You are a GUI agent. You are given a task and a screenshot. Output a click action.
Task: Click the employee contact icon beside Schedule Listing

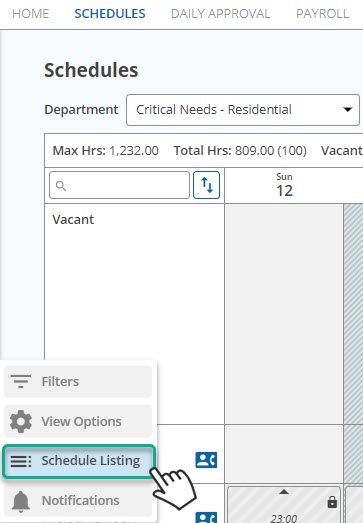[x=206, y=460]
